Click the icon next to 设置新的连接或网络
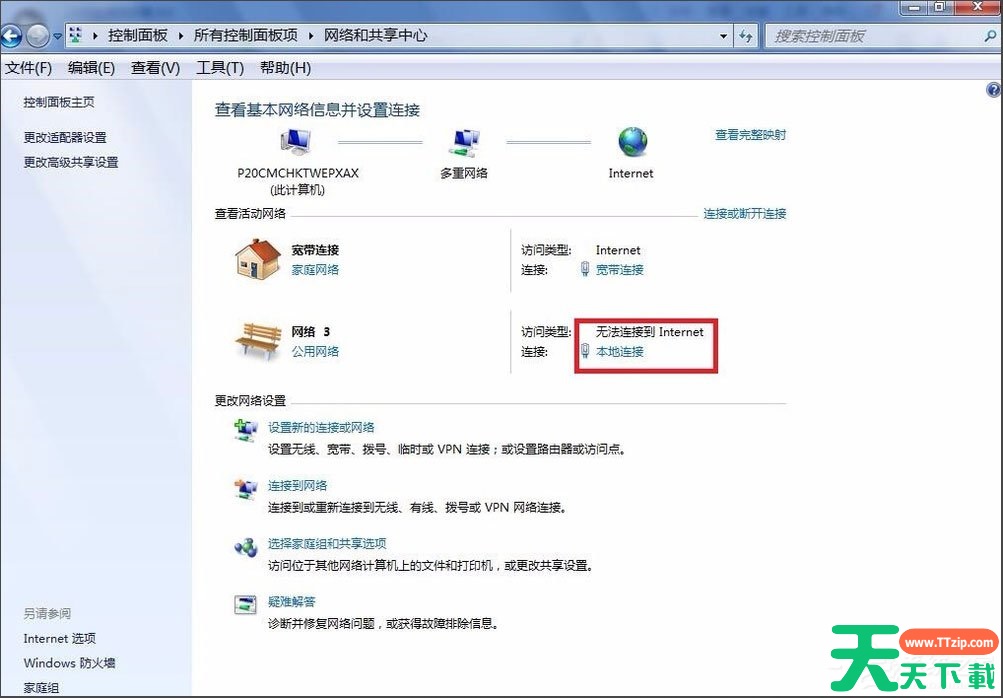This screenshot has width=1003, height=698. [x=245, y=430]
